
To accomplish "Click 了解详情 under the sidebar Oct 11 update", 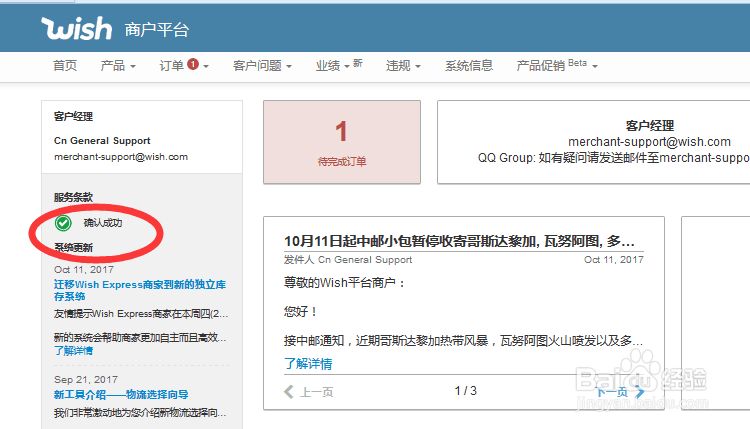I will click(73, 351).
